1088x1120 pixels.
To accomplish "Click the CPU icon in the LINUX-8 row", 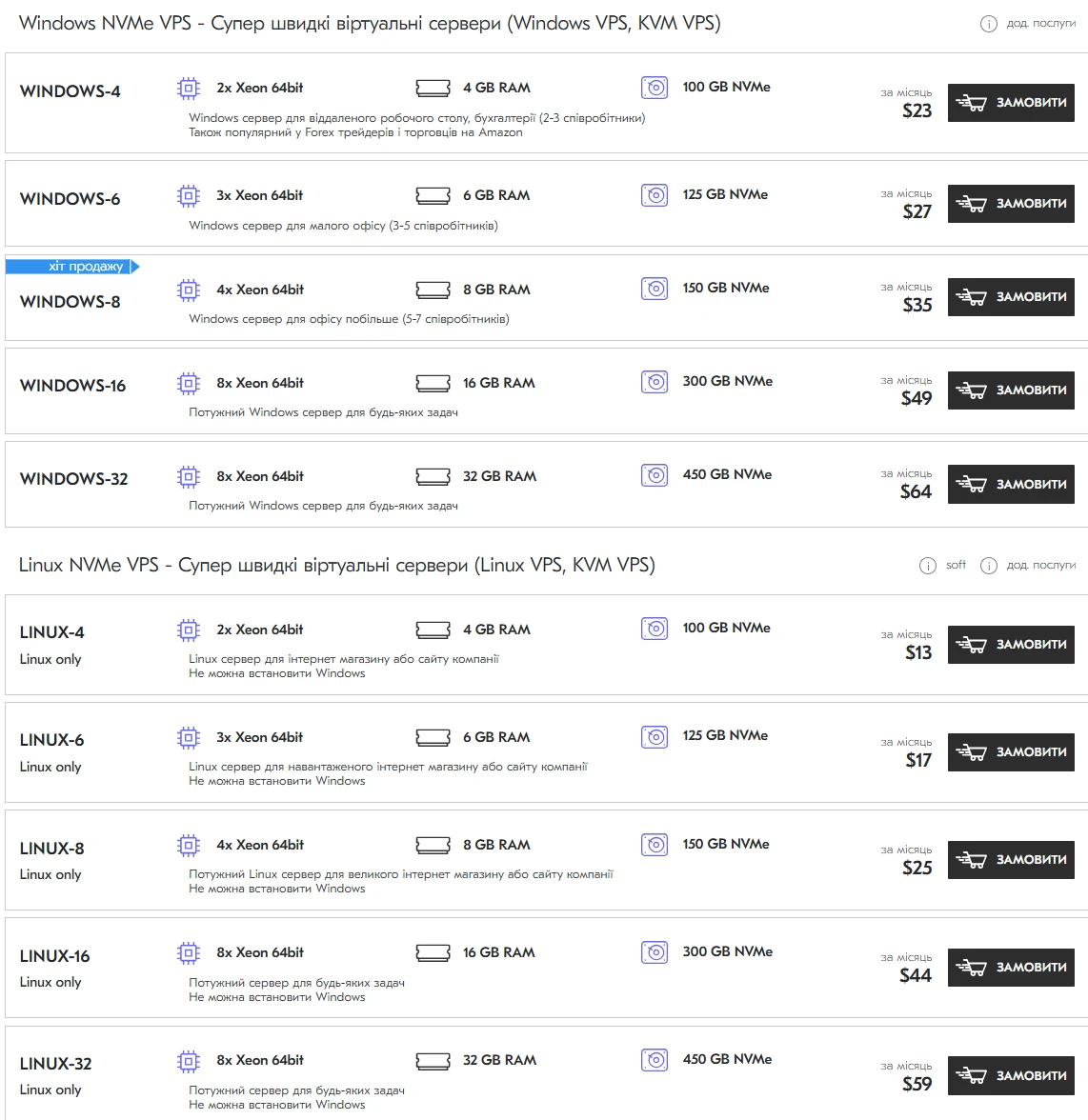I will tap(189, 846).
